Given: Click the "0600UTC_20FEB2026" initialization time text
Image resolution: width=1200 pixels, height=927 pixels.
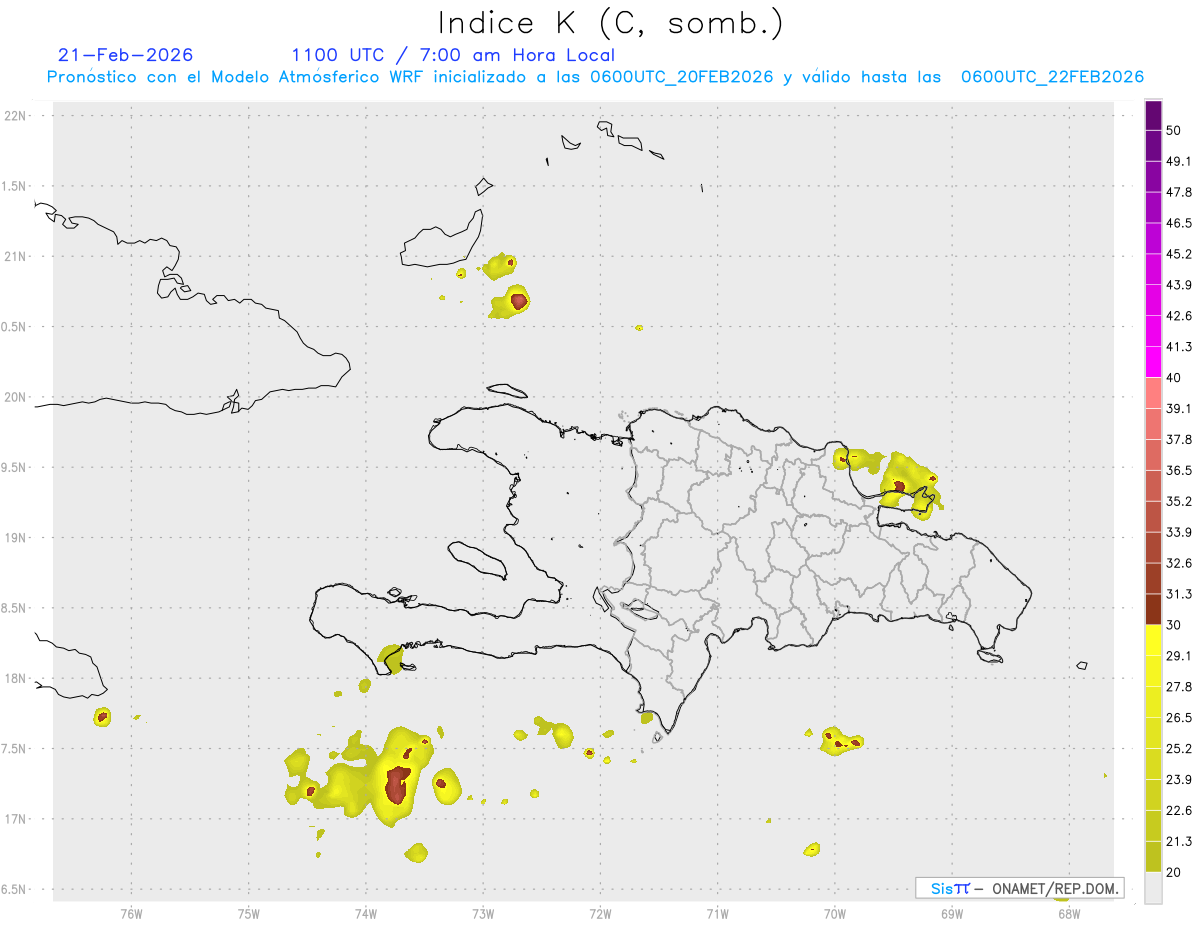Looking at the screenshot, I should [x=682, y=77].
